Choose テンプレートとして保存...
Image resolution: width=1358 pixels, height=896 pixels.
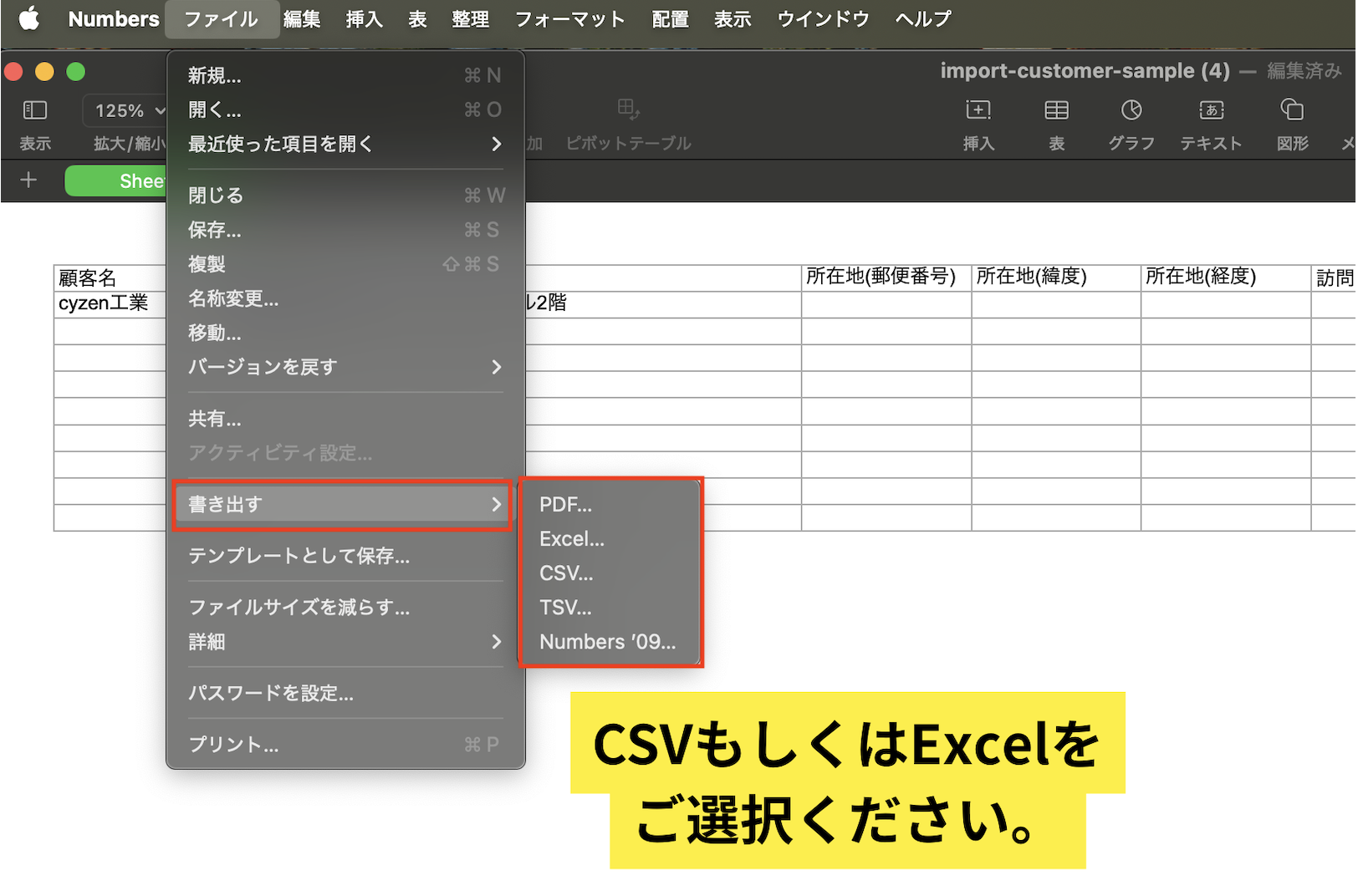(345, 556)
